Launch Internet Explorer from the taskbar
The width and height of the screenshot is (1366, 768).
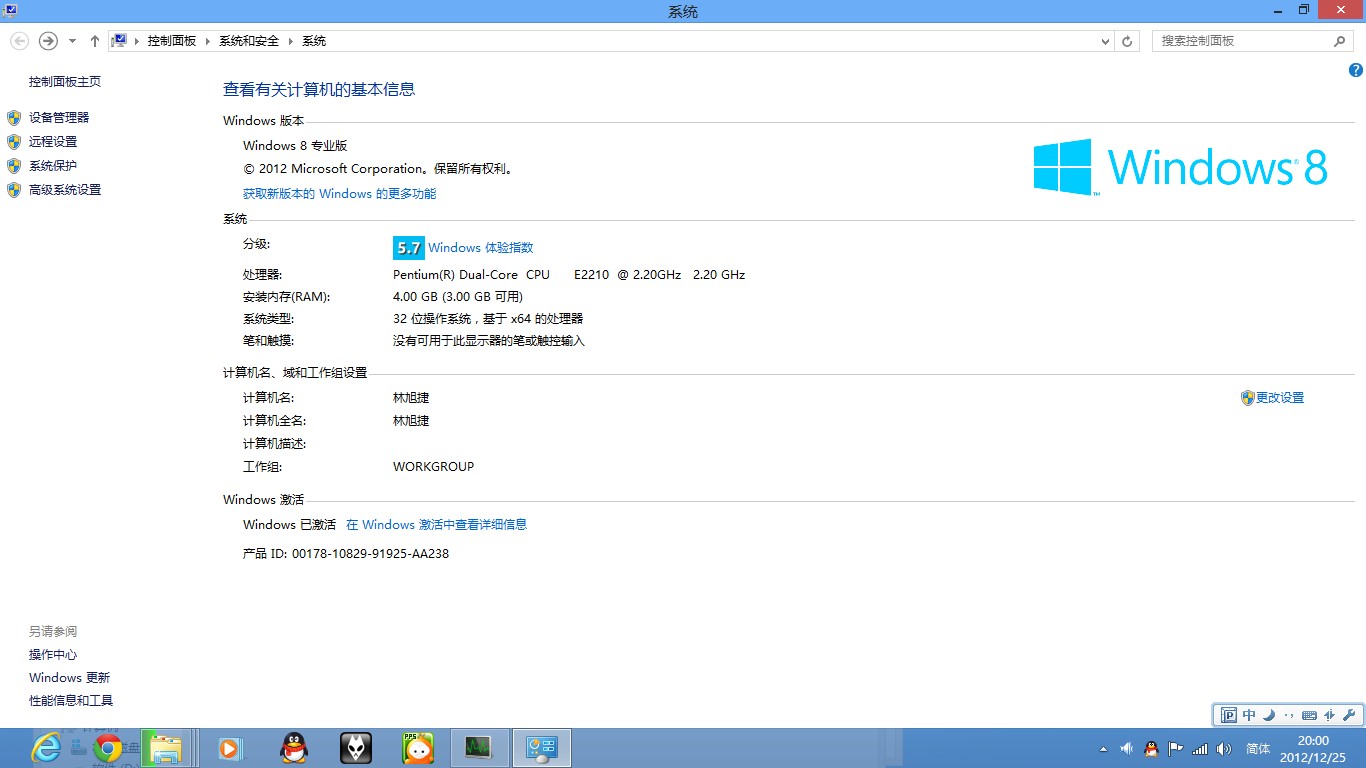[46, 748]
